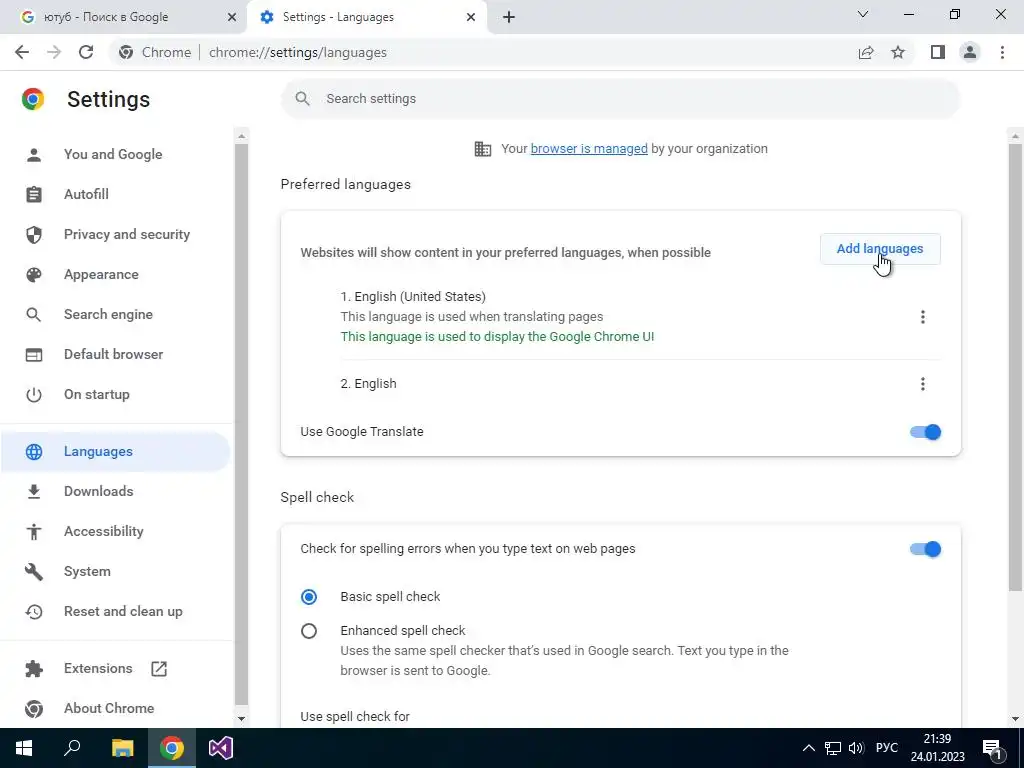1024x768 pixels.
Task: Open Appearance settings section
Action: [115, 274]
